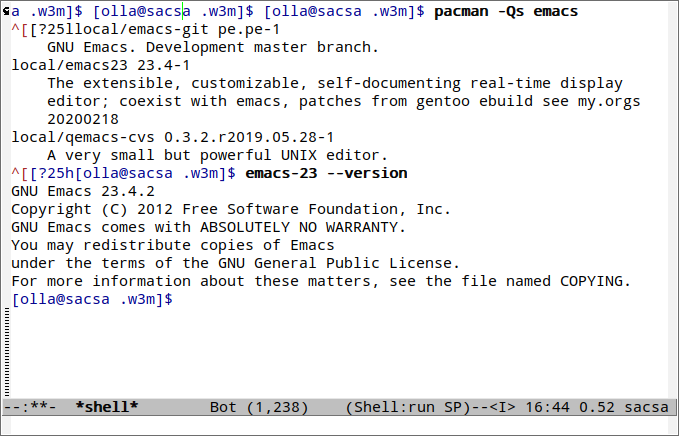The height and width of the screenshot is (436, 679).
Task: Click the 'GNU Emacs 23.4.2' version line
Action: pyautogui.click(x=83, y=191)
